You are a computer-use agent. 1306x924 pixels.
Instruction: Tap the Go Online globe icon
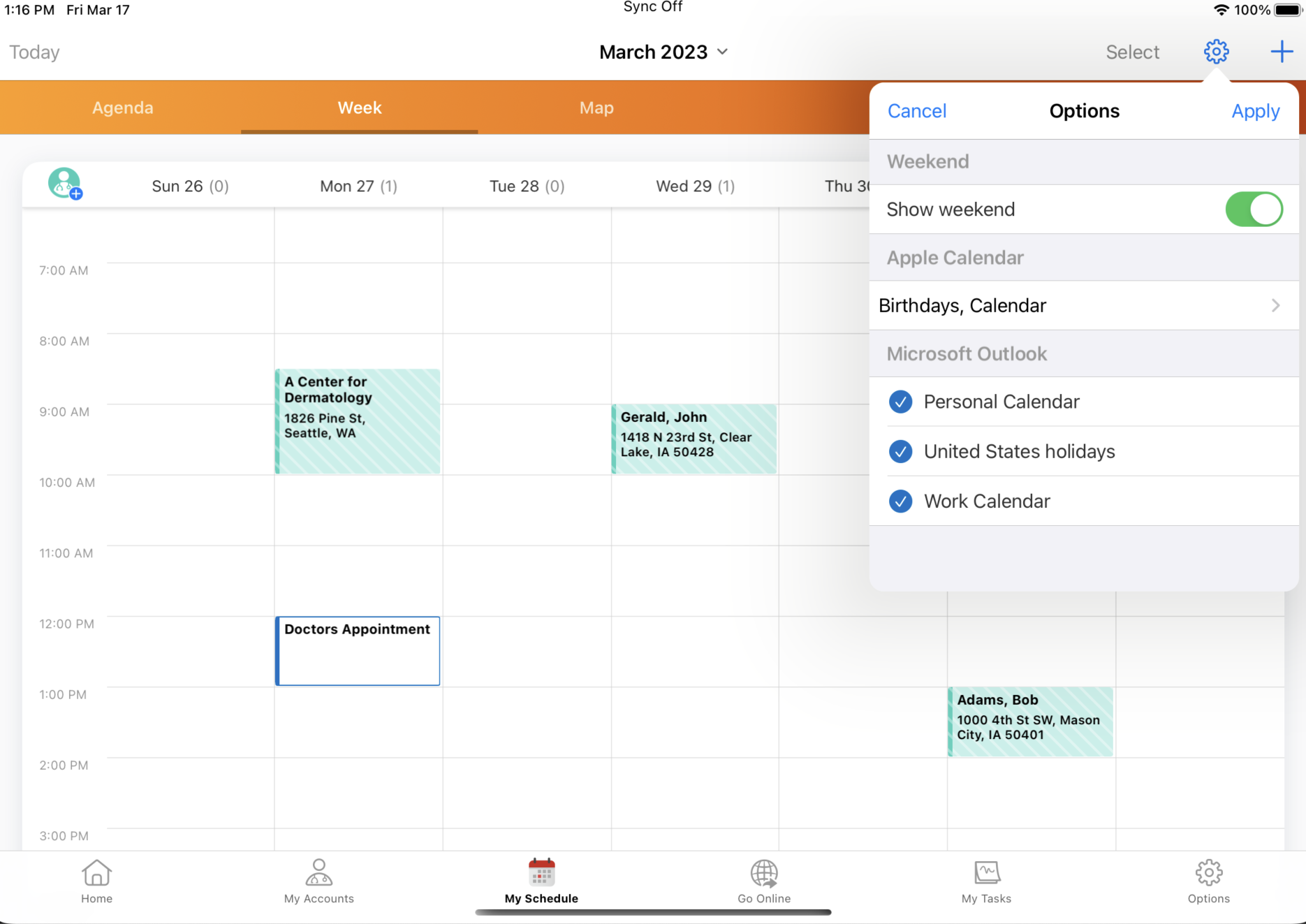[764, 881]
